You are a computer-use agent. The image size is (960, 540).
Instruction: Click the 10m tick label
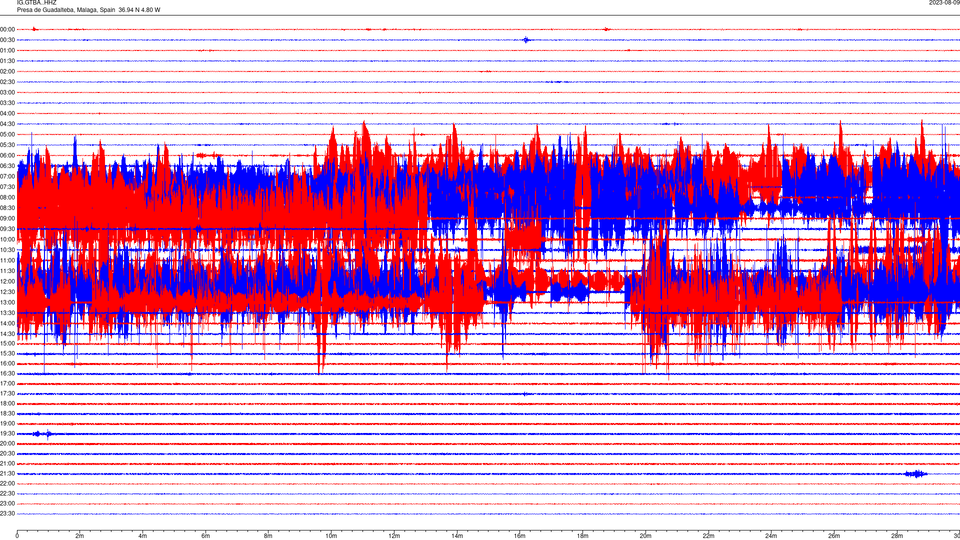point(331,536)
